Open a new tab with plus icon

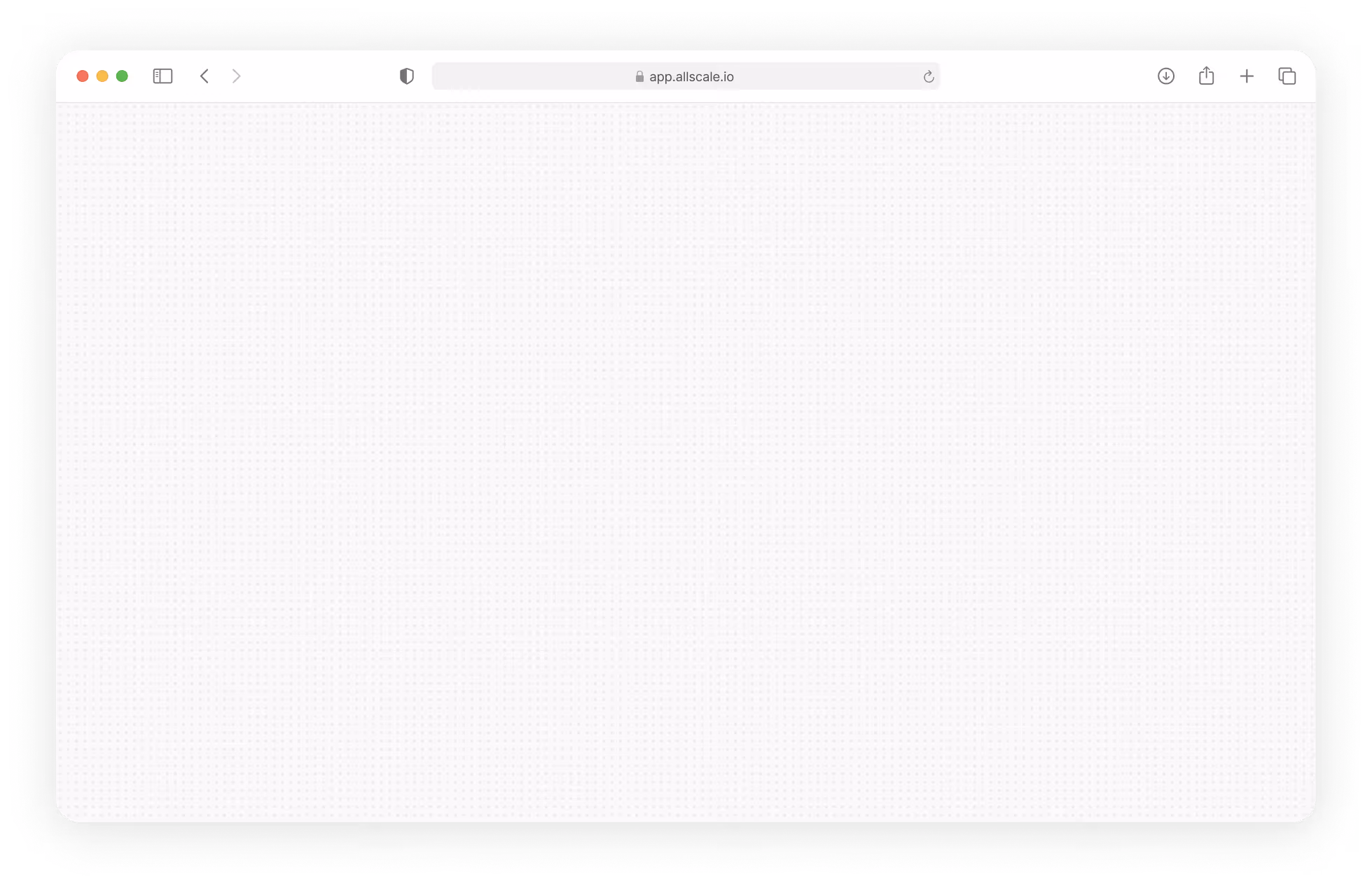(1247, 76)
